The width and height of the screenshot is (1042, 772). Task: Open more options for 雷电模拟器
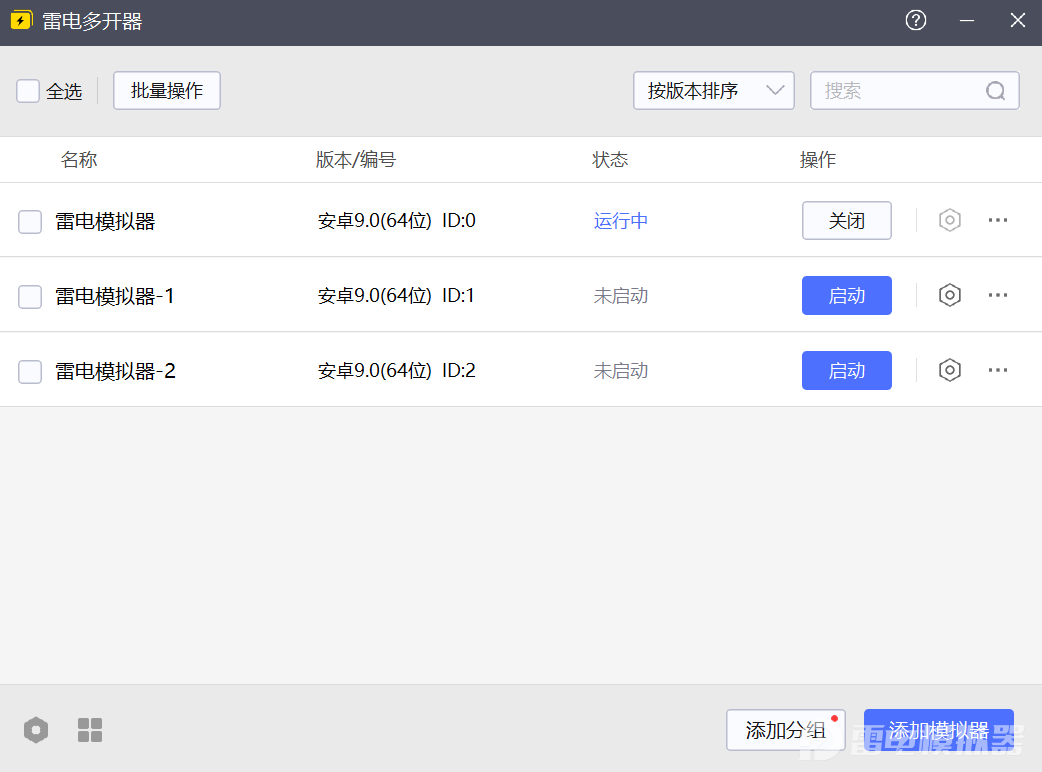click(x=997, y=220)
